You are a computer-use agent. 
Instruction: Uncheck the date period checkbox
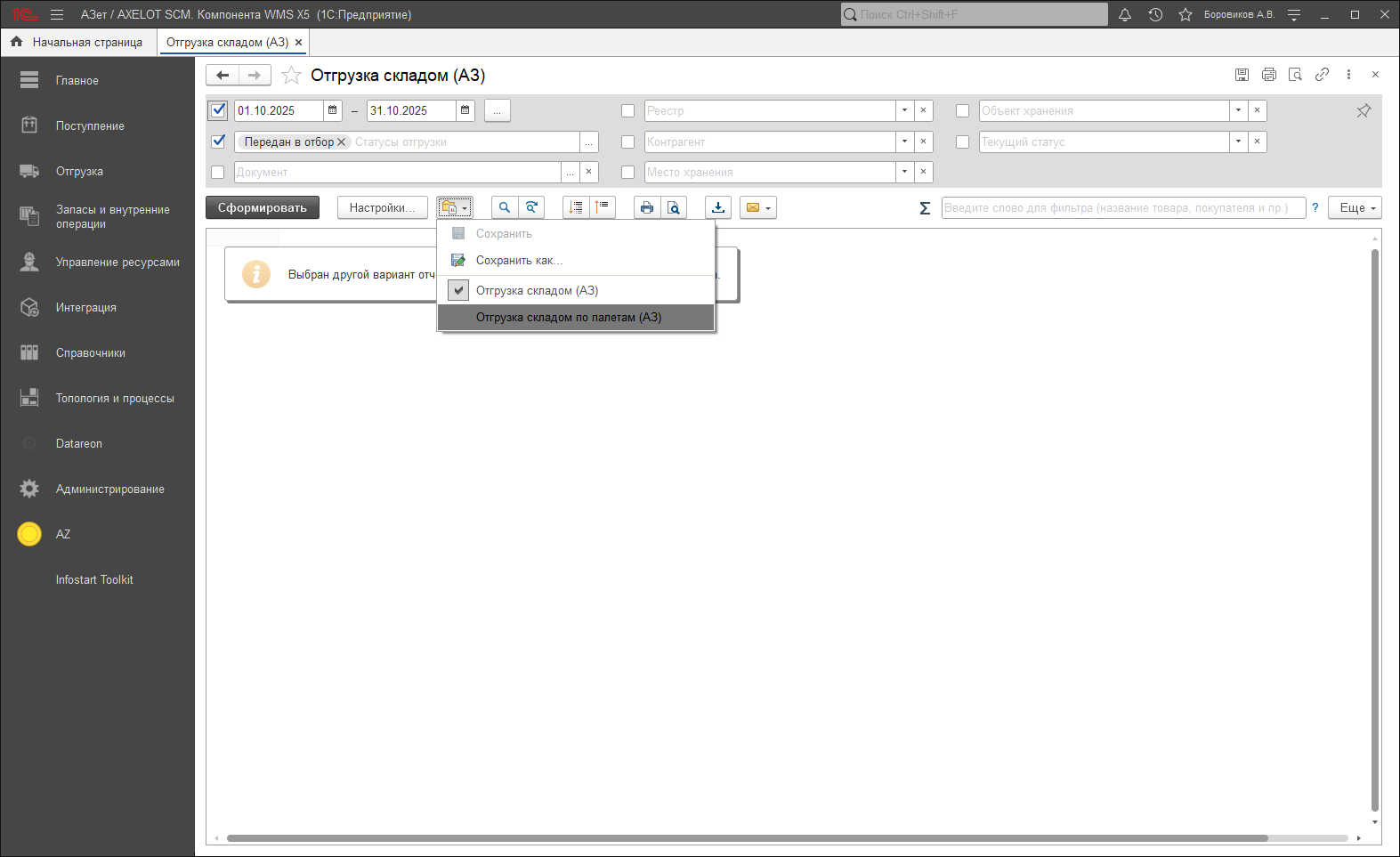tap(218, 110)
